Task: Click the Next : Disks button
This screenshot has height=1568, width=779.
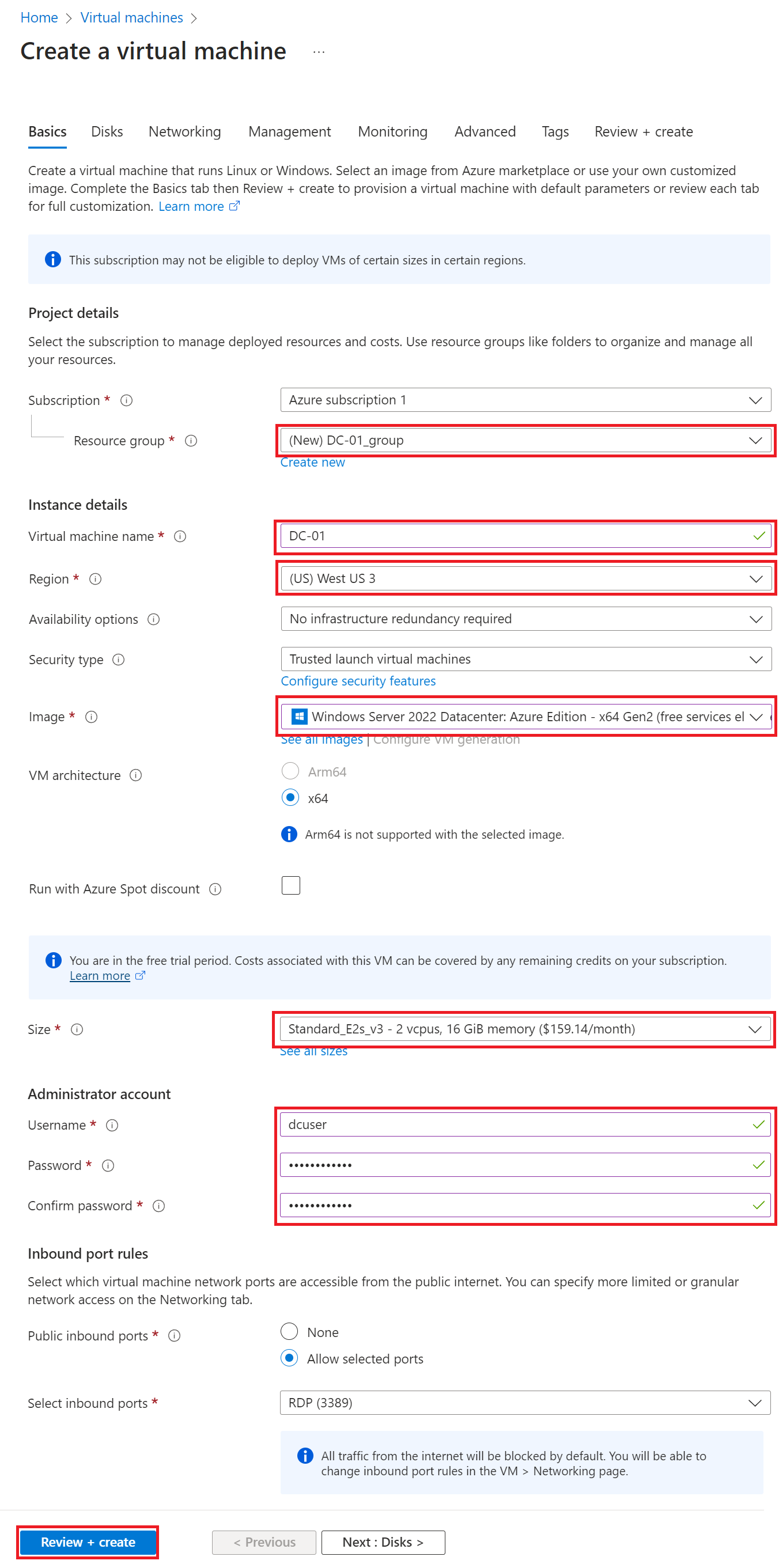Action: click(x=383, y=1542)
